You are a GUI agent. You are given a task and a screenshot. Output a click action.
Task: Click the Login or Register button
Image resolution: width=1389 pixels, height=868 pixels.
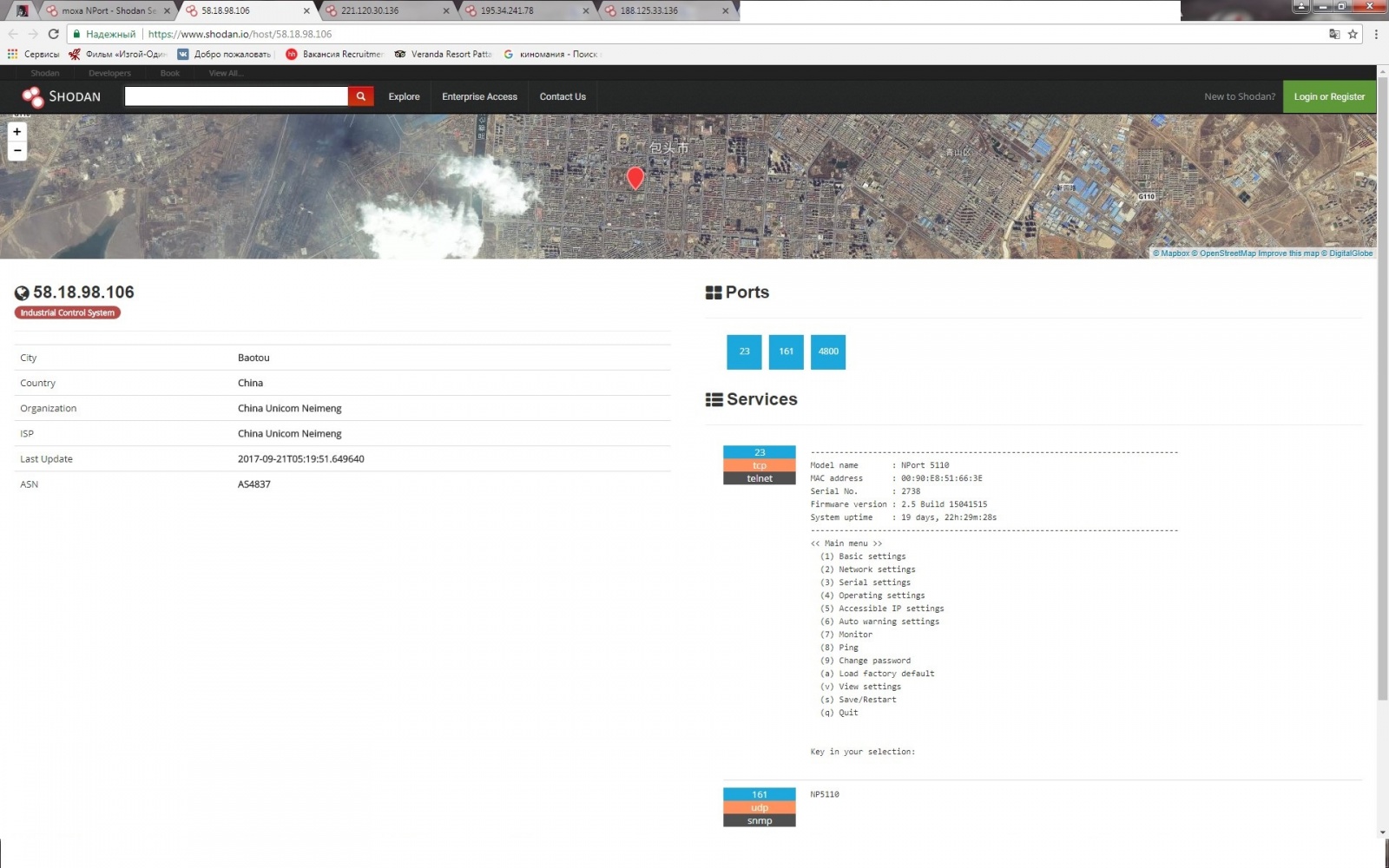[x=1329, y=96]
